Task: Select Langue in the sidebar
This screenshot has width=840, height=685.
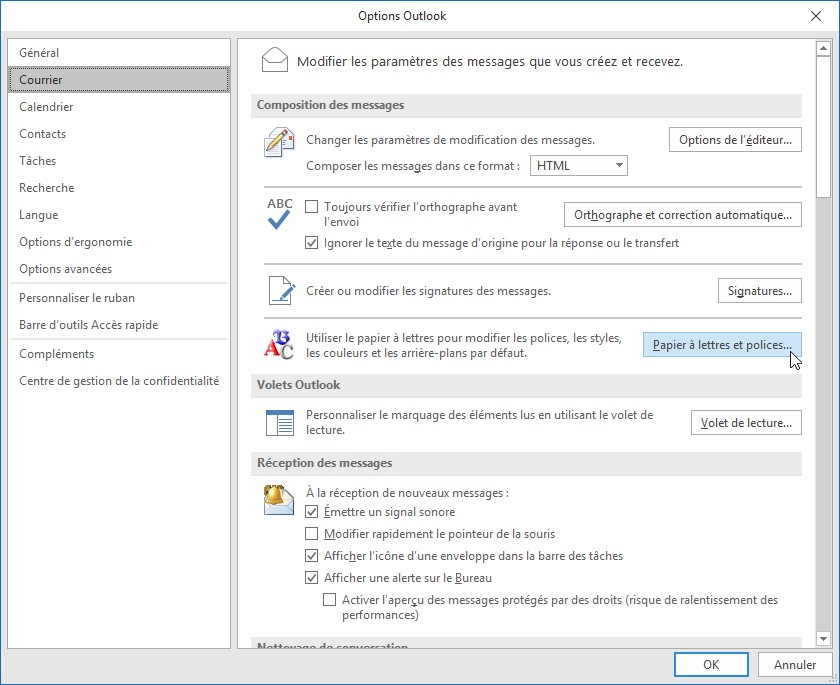Action: (x=119, y=215)
